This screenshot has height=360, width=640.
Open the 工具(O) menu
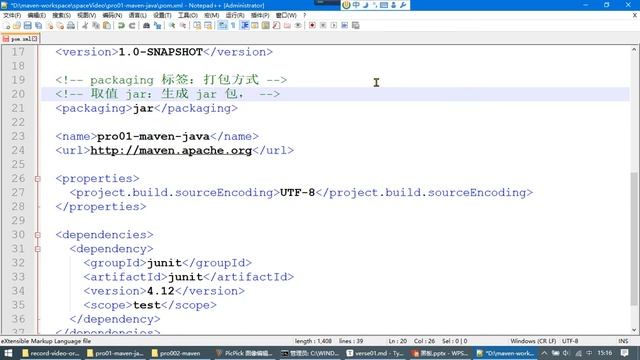188,15
